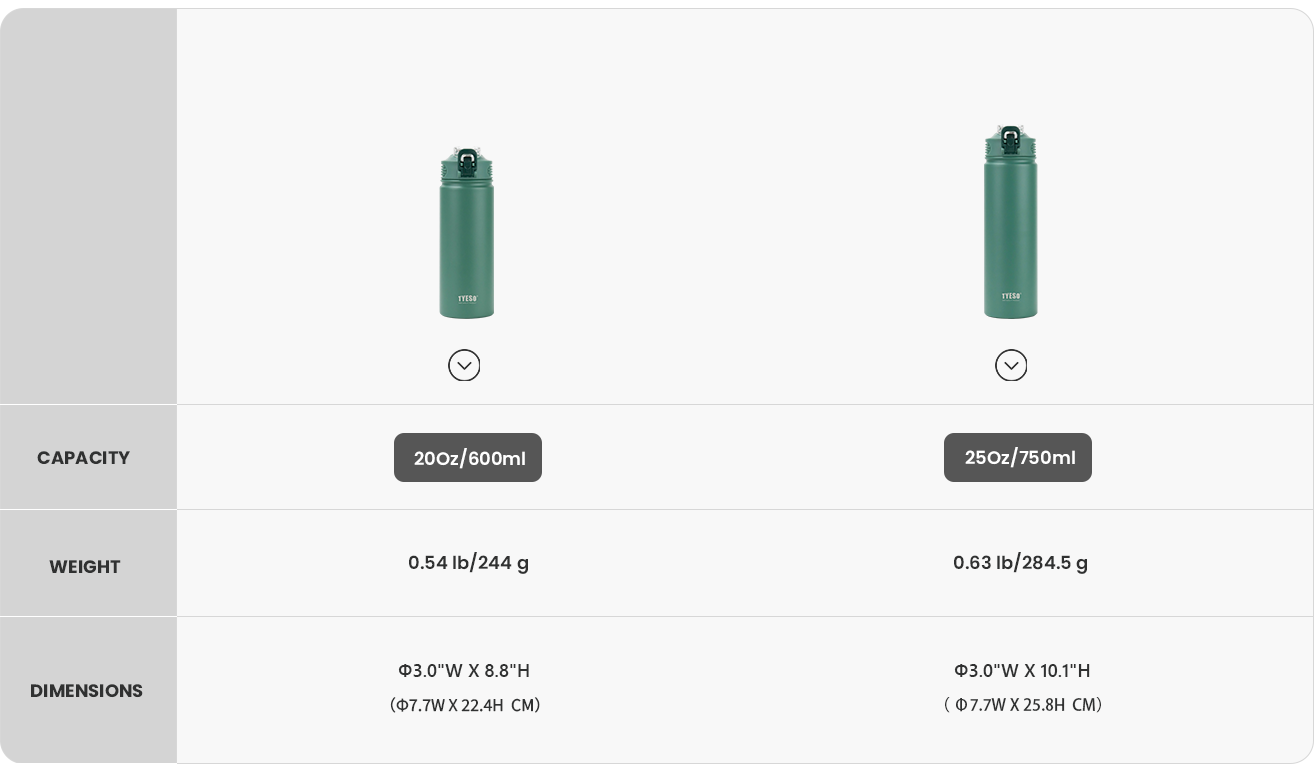Expand the chevron under the 20oz bottle
The image size is (1314, 769).
(464, 365)
